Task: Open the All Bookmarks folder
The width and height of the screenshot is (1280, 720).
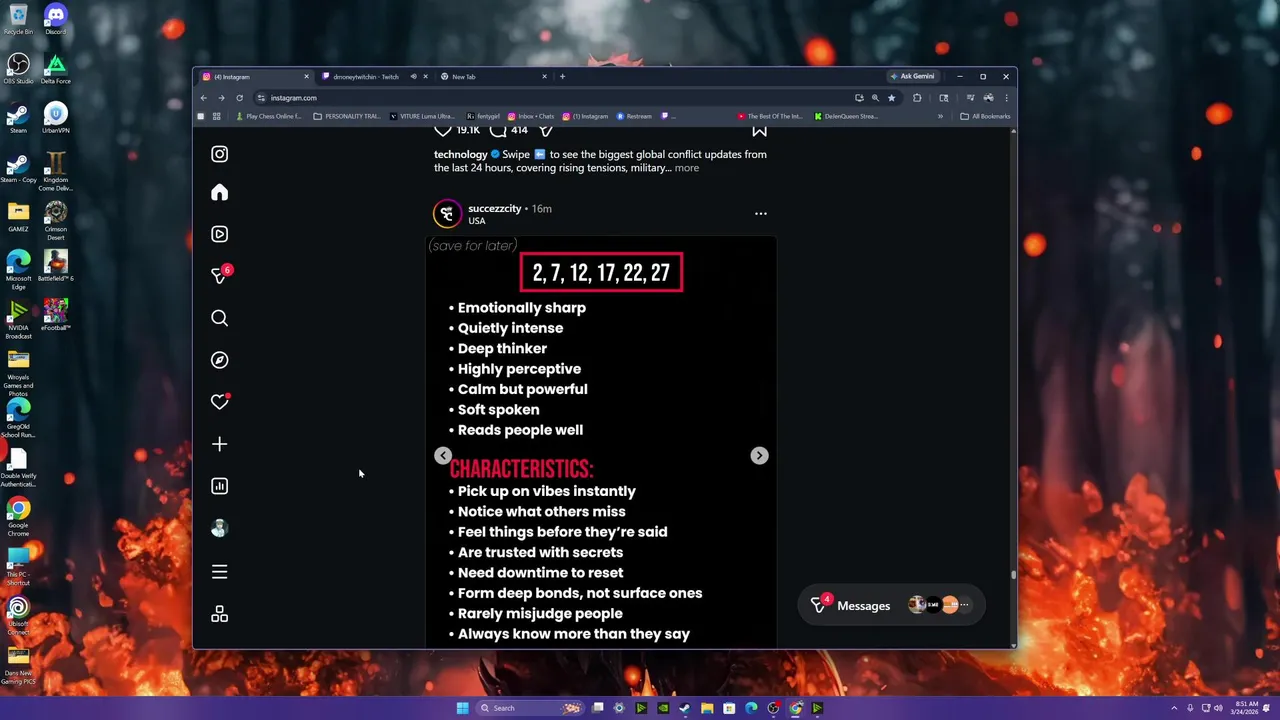Action: pos(985,116)
